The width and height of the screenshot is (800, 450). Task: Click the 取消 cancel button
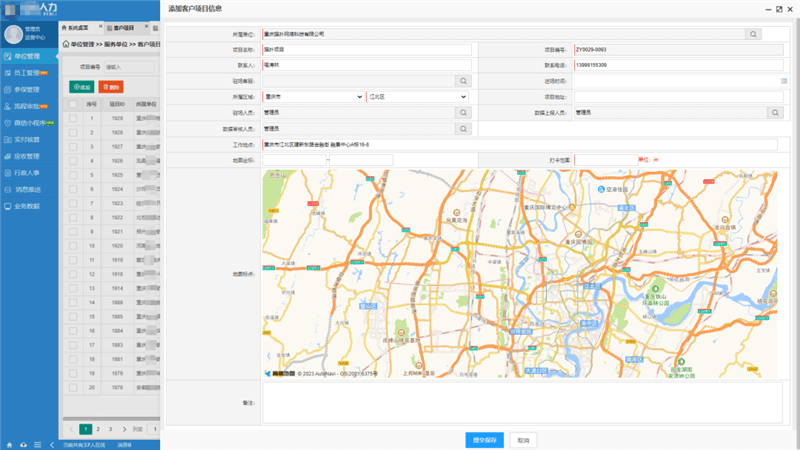[x=523, y=440]
